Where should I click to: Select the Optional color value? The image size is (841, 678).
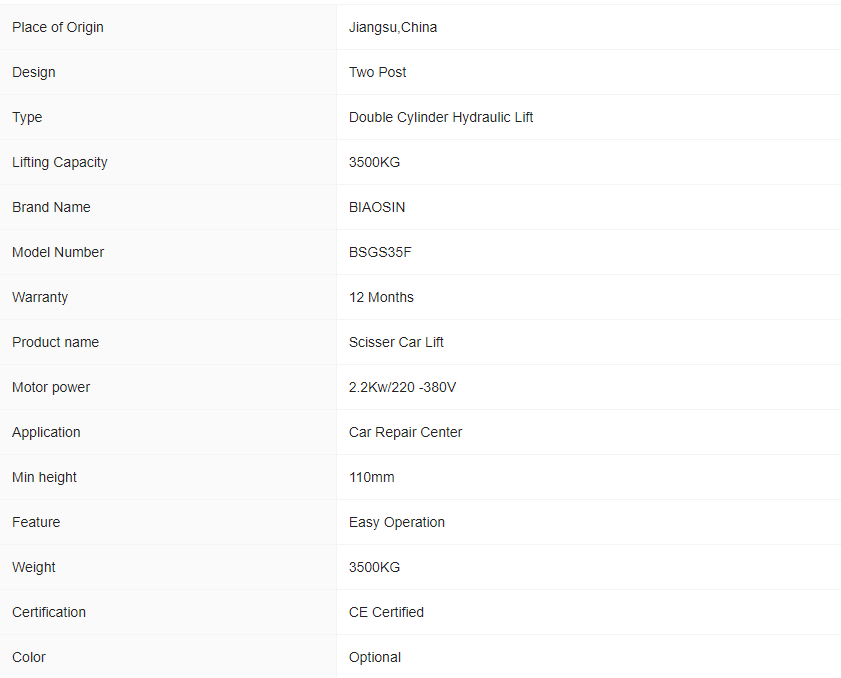(375, 657)
